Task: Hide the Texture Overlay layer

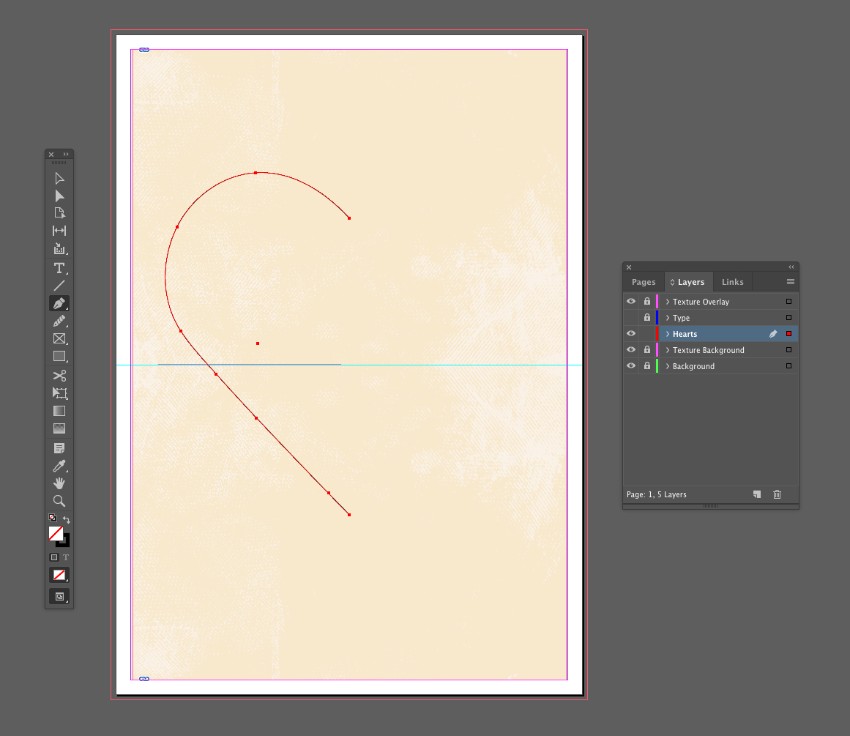Action: pos(630,301)
